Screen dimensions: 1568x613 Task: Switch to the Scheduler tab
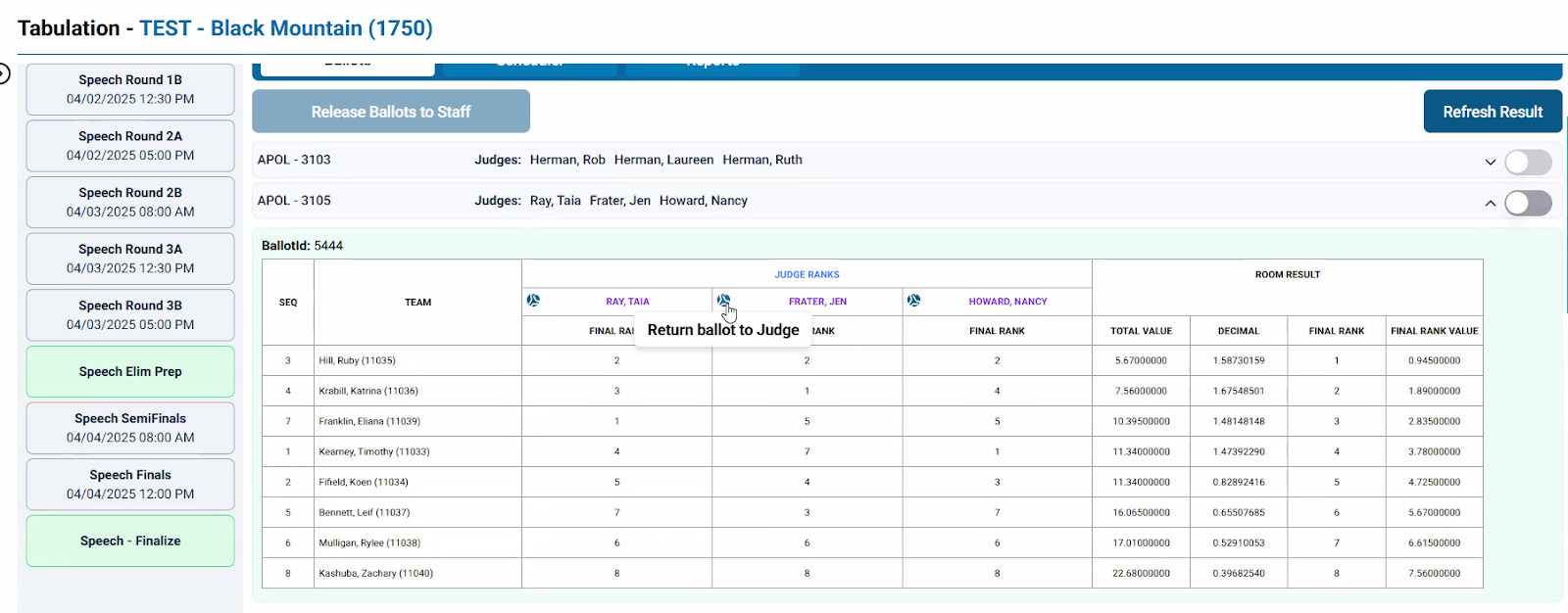[x=529, y=67]
